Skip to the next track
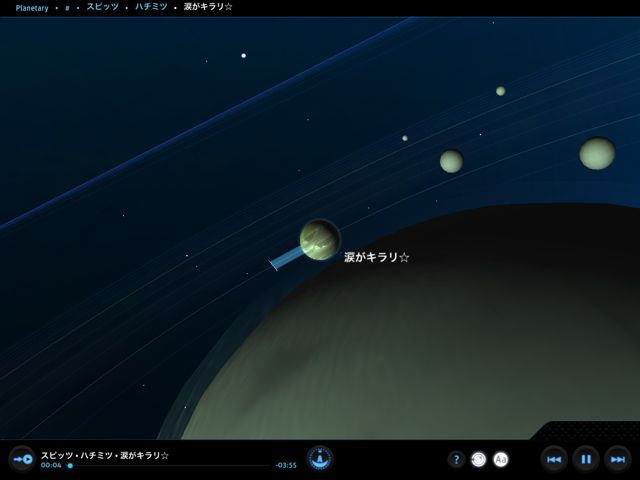640x480 pixels. coord(618,460)
